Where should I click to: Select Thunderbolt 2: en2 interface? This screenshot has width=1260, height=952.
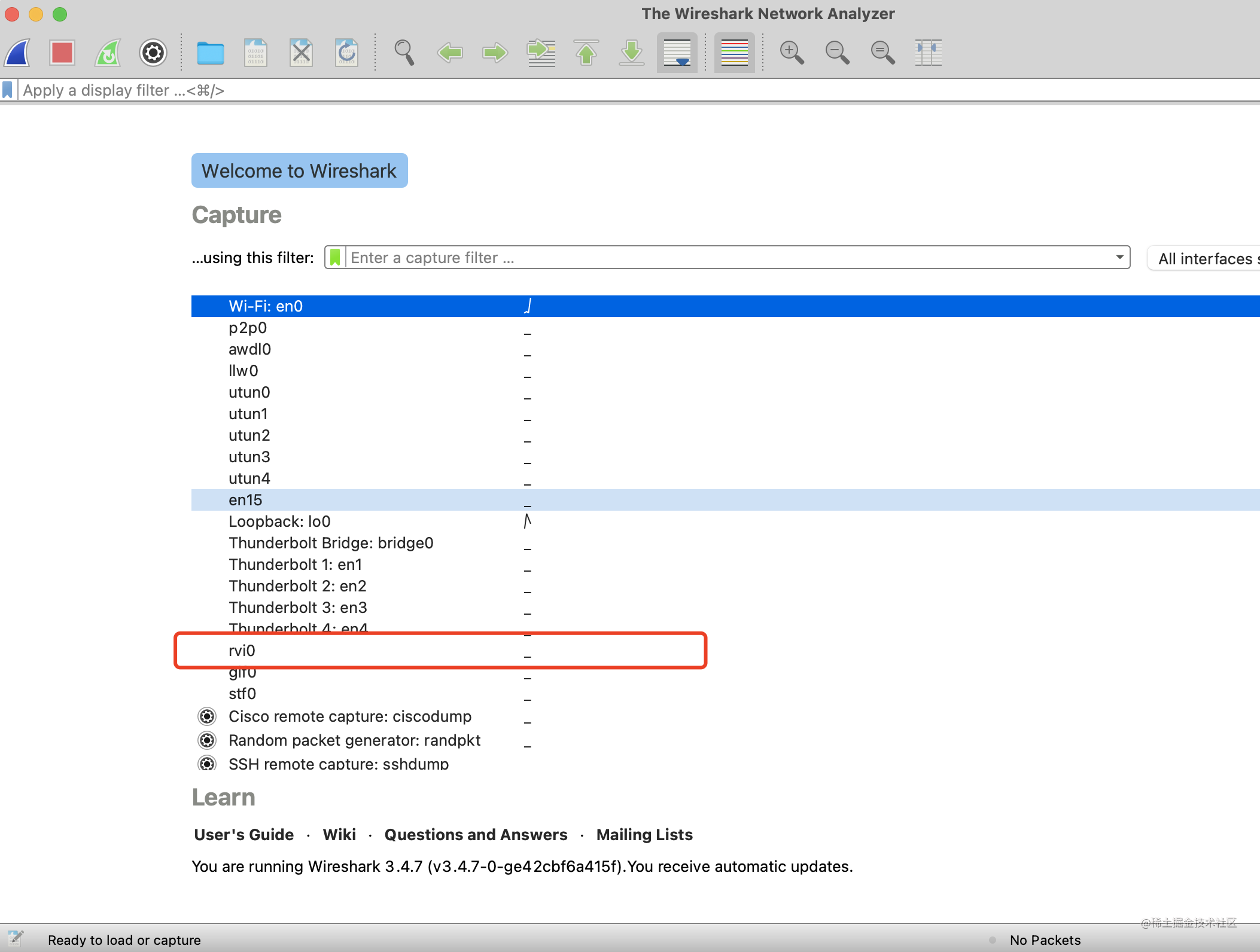pos(726,586)
